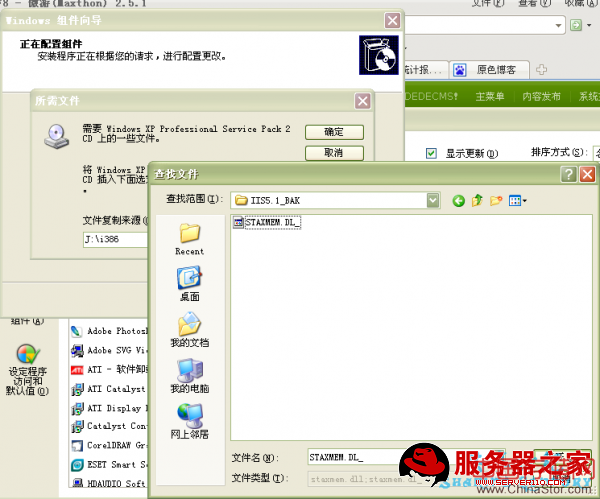Click the green Back arrow in file dialog
Screen dimensions: 600x499
tap(459, 200)
